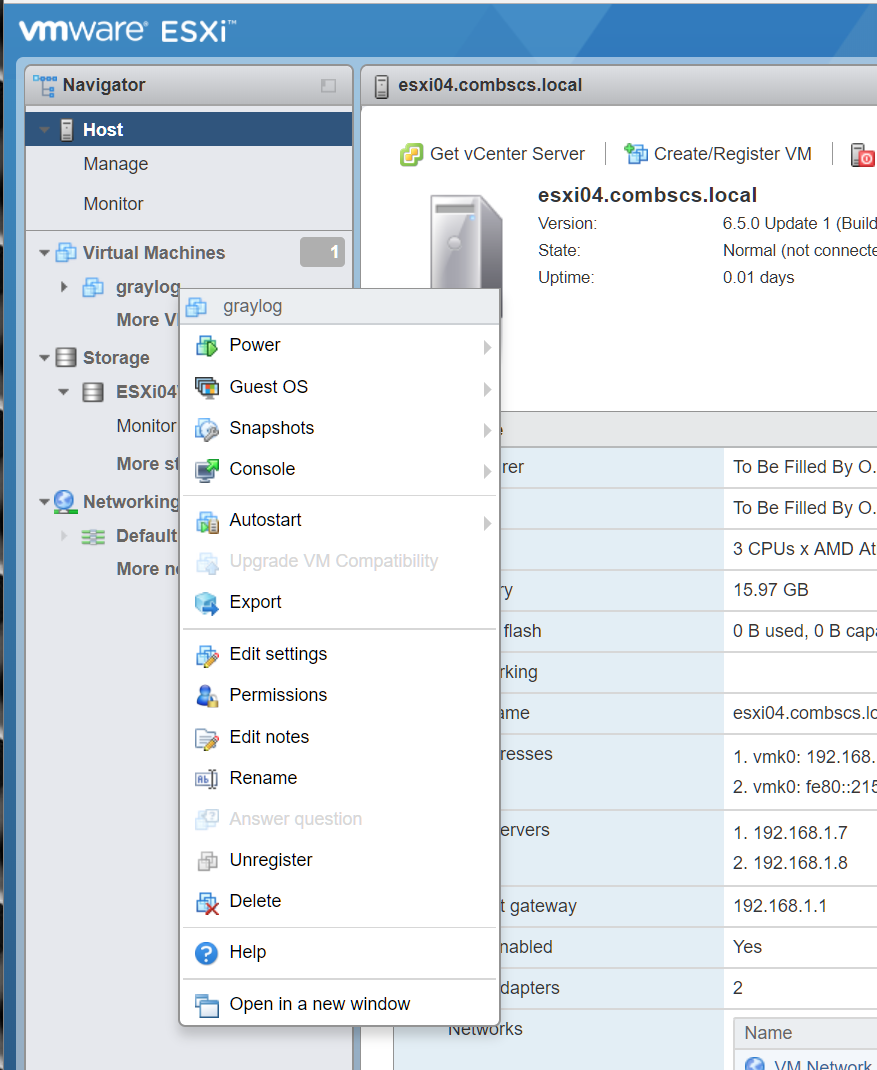Click the blue Help question mark icon

tap(206, 953)
